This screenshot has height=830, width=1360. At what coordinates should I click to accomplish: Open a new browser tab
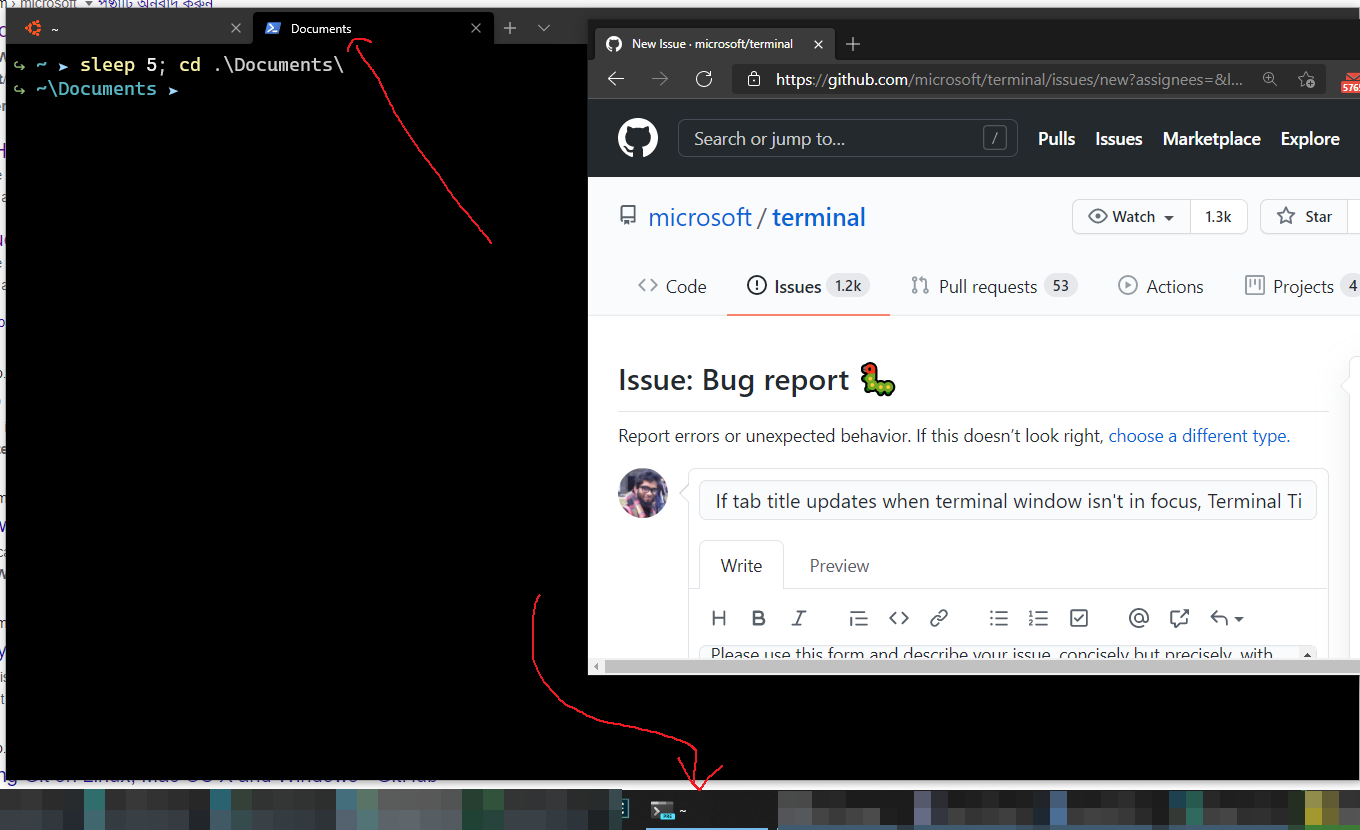click(853, 44)
